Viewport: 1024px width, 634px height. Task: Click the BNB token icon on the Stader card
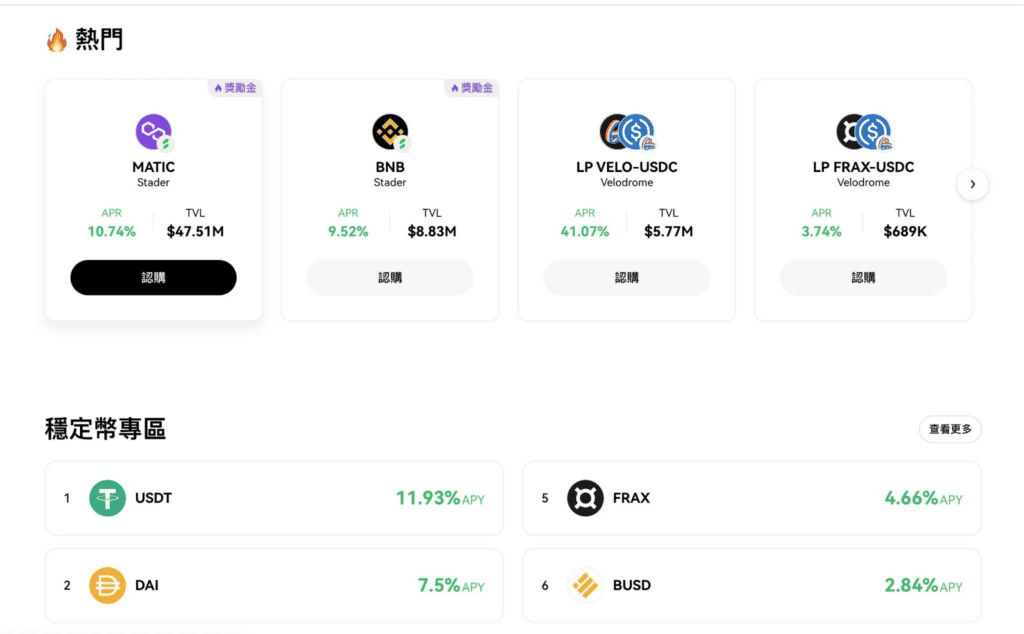tap(389, 130)
